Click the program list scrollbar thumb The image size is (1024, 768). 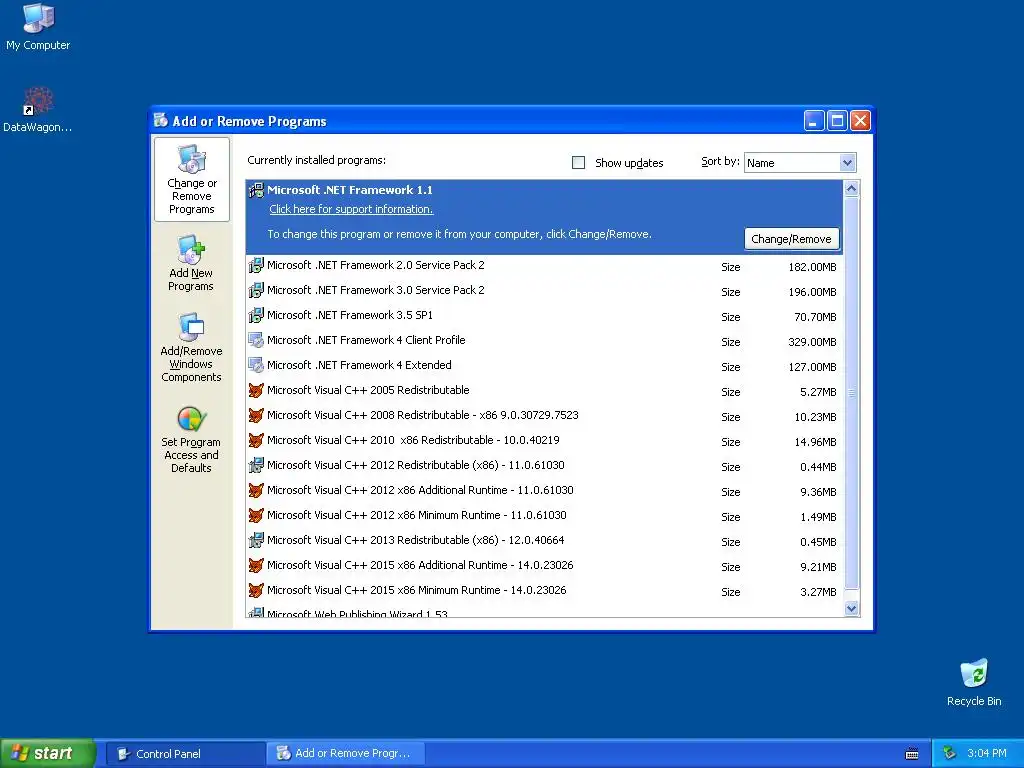(x=852, y=392)
